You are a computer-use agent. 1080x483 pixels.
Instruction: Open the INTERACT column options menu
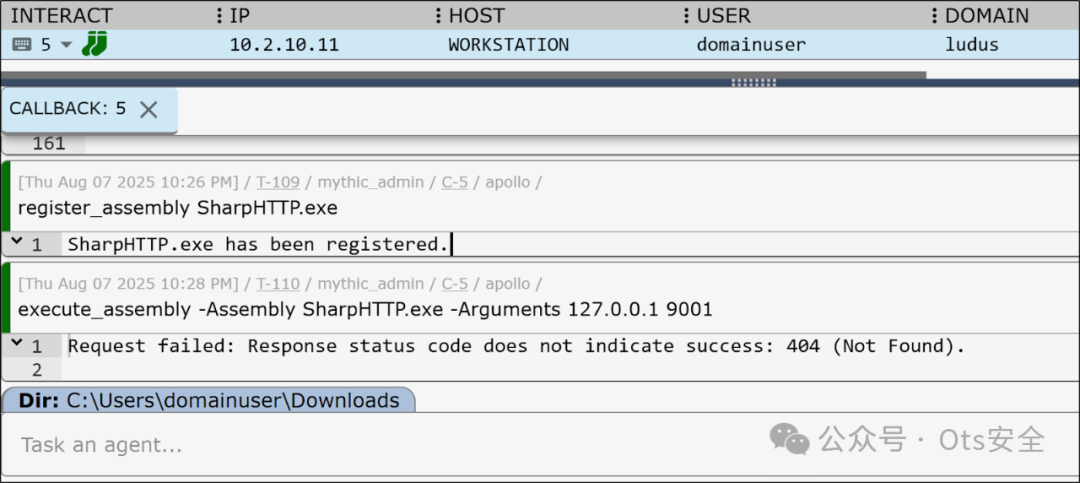tap(220, 16)
